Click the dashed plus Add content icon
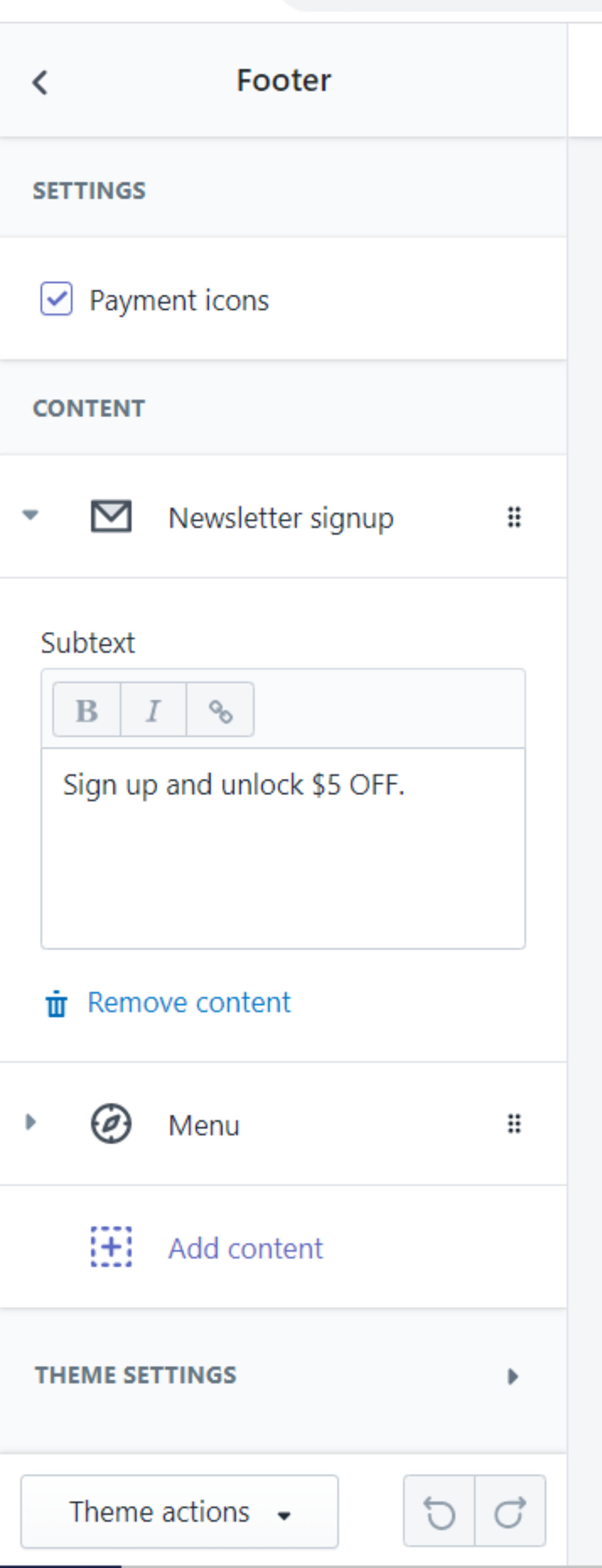Image resolution: width=602 pixels, height=1568 pixels. pyautogui.click(x=111, y=1246)
